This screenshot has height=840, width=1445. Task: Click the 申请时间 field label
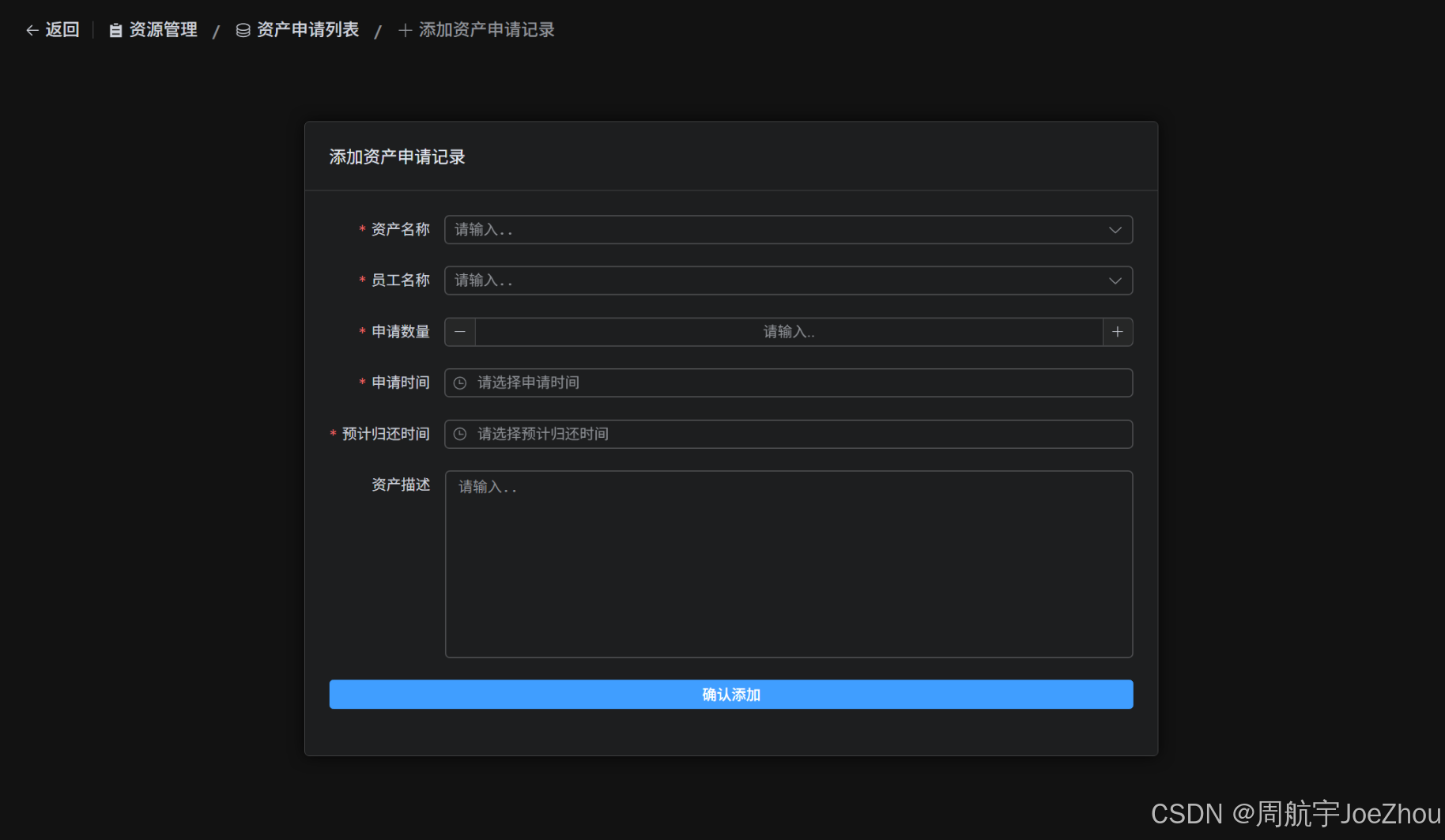(401, 382)
